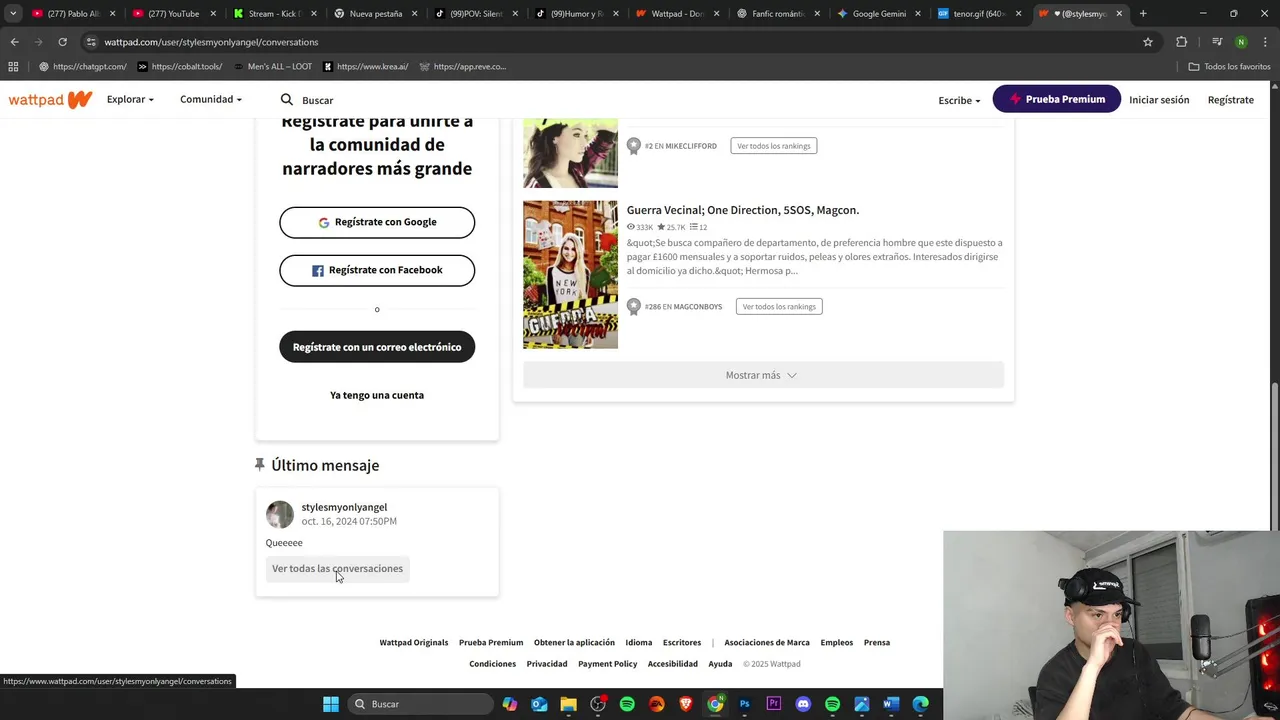1280x720 pixels.
Task: Click Ver todos los rankings for MAGCONBOYS
Action: coord(779,307)
